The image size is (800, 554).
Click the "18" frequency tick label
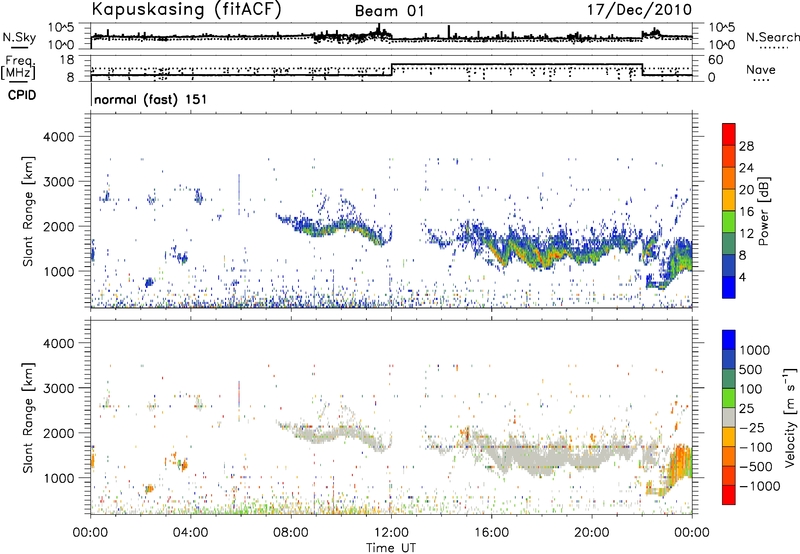(x=66, y=60)
